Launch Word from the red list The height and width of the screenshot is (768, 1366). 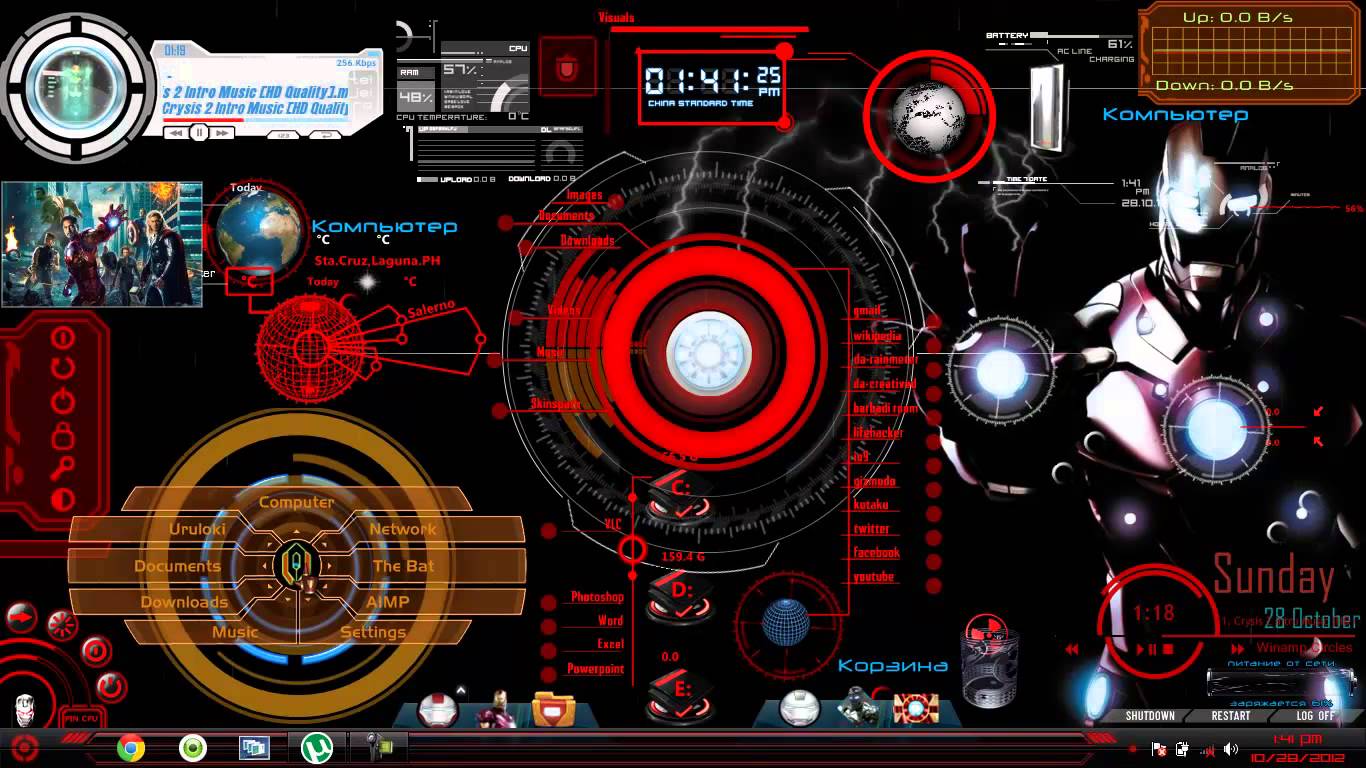point(610,621)
